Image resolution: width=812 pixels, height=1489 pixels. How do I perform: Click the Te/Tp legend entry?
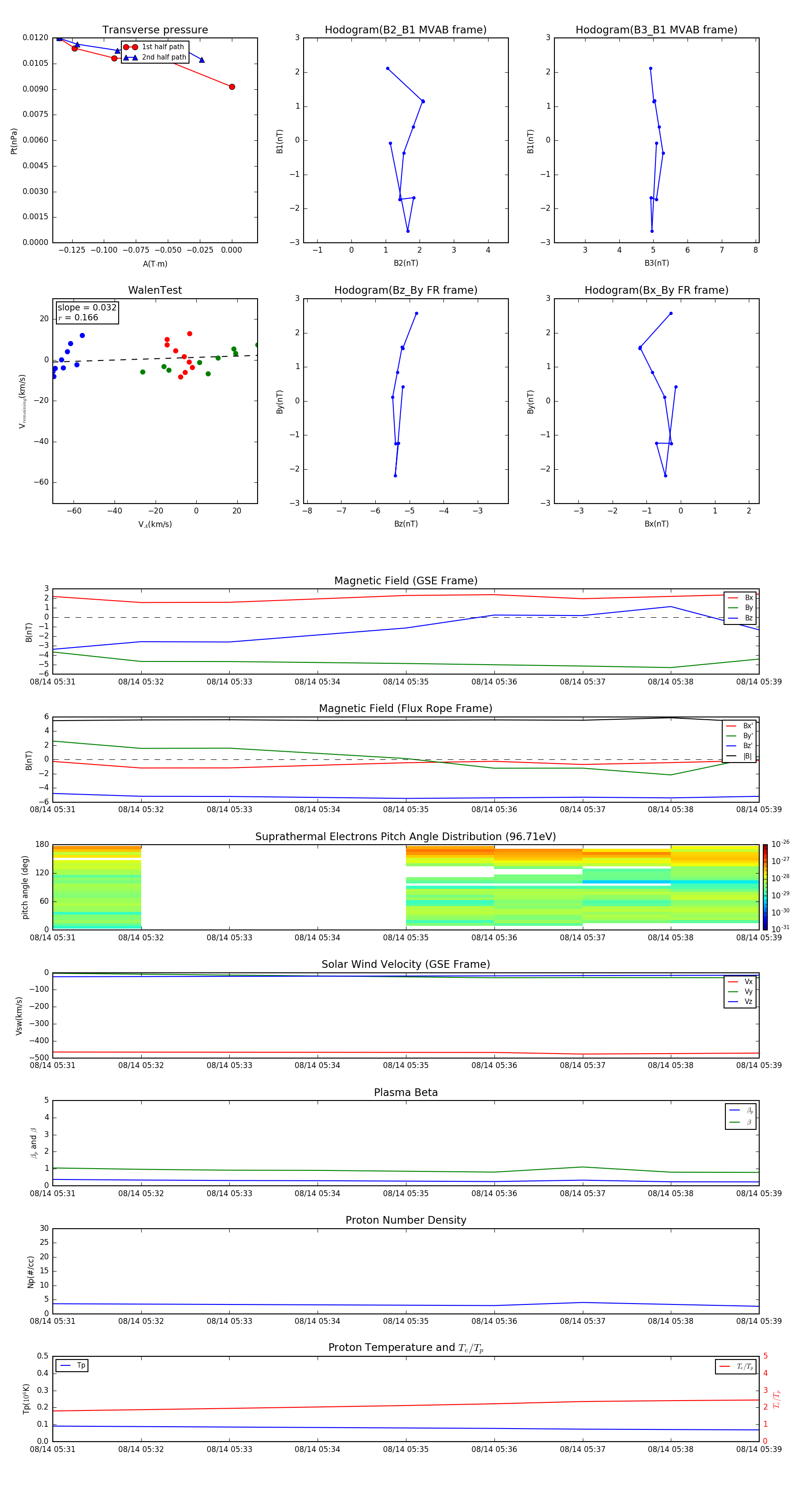point(736,1366)
